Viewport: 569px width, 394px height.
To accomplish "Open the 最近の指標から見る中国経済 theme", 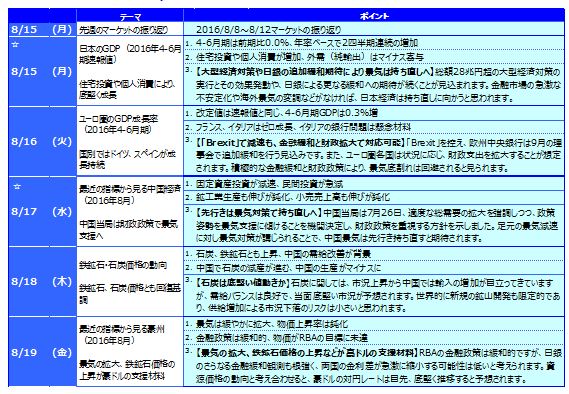I will coord(130,195).
